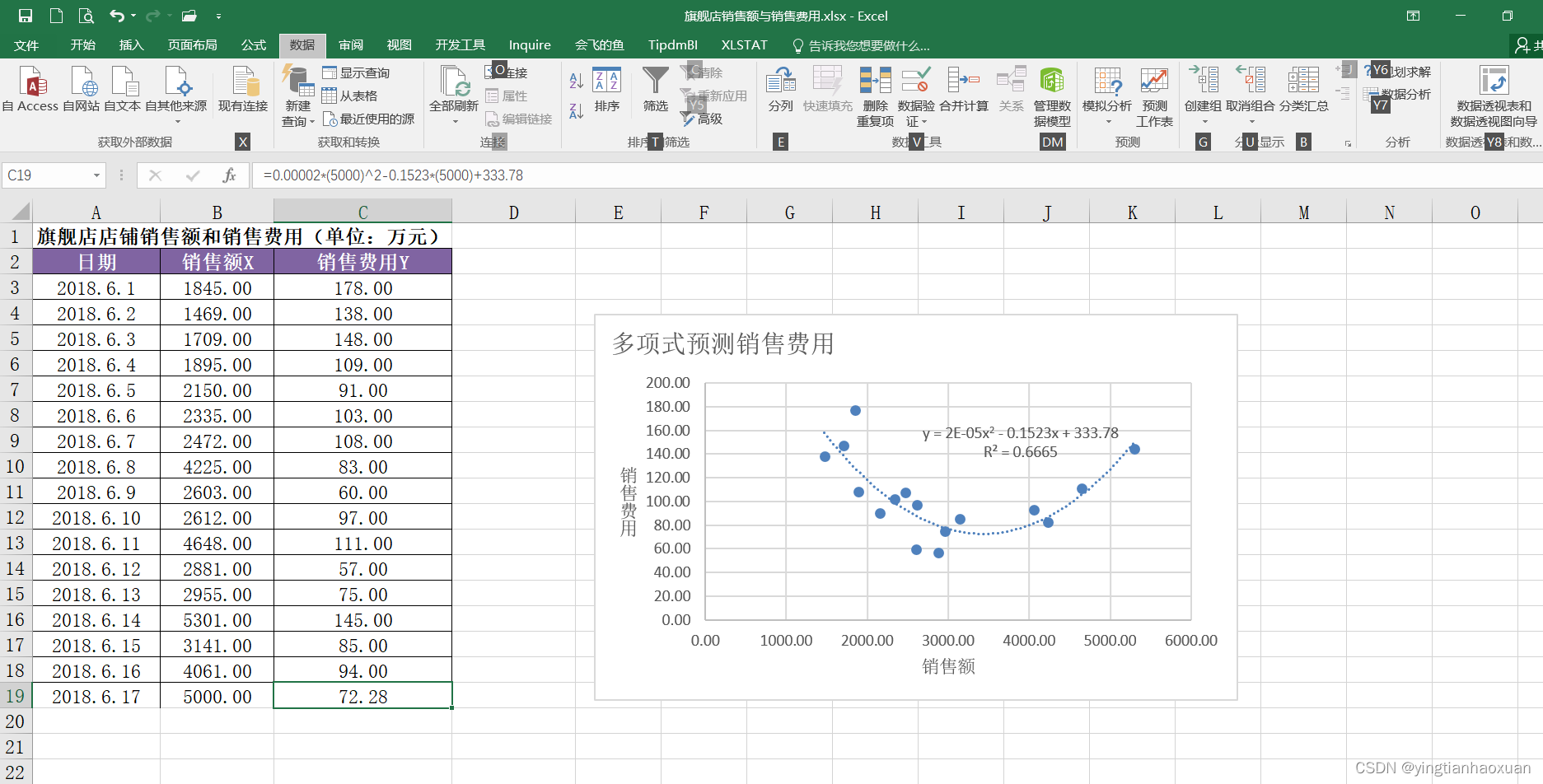Toggle the 显示查询 query pane
This screenshot has height=784, width=1543.
pos(345,72)
